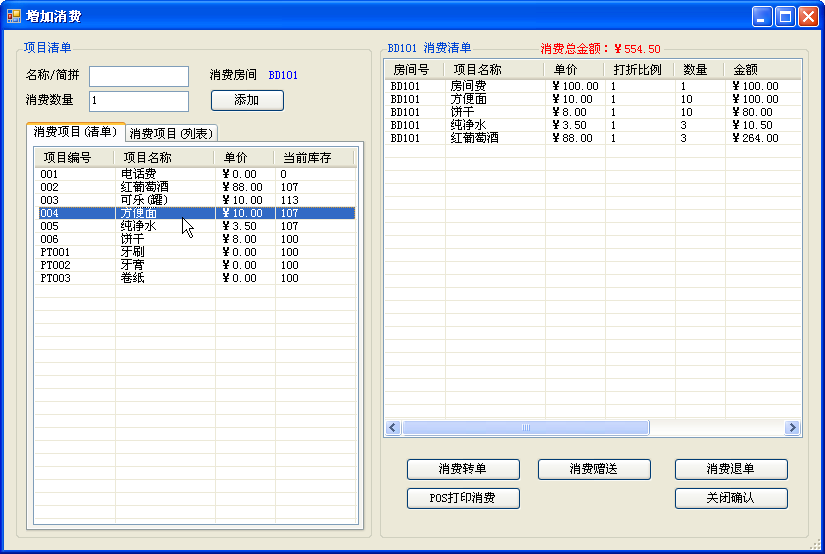Image resolution: width=825 pixels, height=554 pixels.
Task: Click the ¥264.00 amount cell
Action: tap(756, 138)
